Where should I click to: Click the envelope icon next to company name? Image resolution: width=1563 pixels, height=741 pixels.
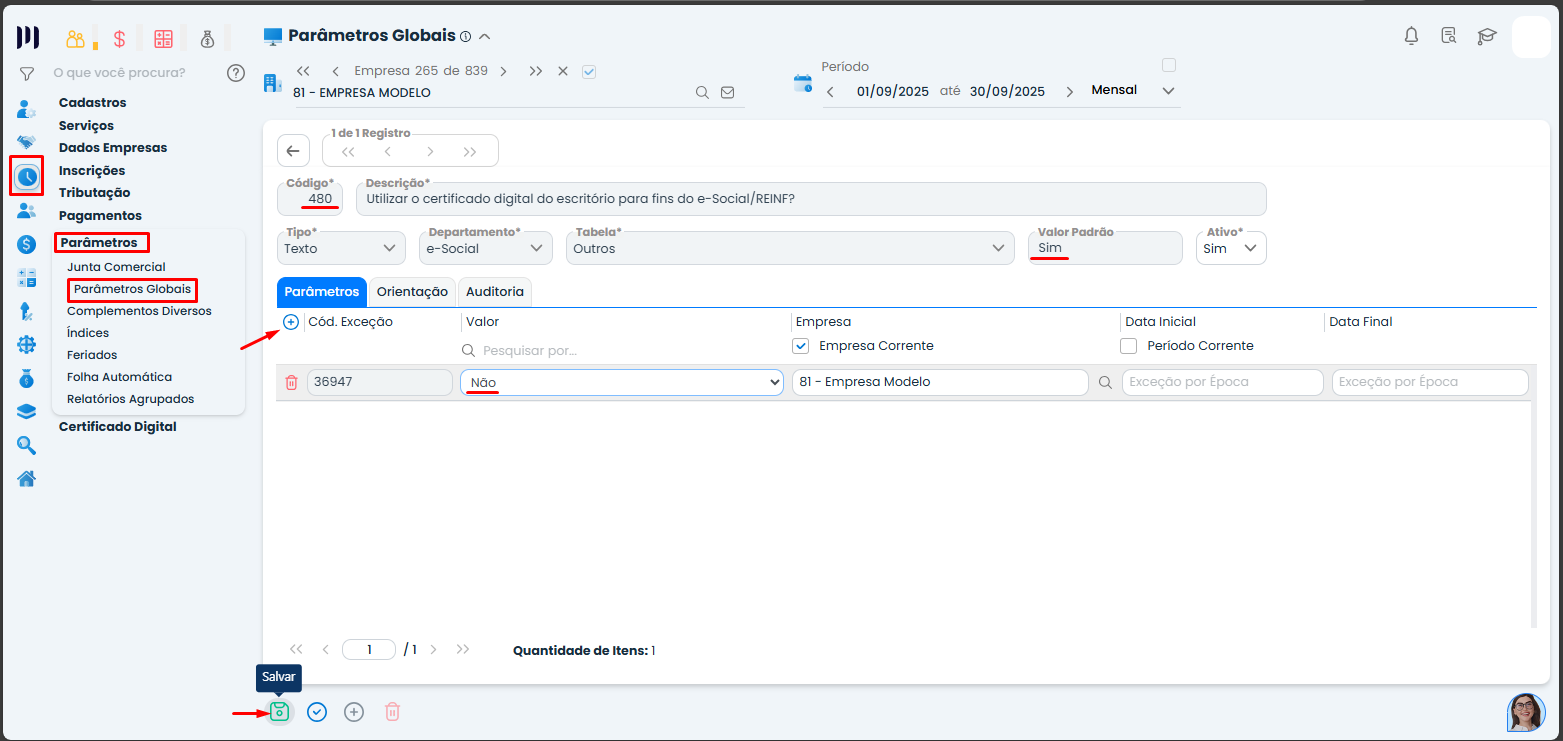(728, 93)
